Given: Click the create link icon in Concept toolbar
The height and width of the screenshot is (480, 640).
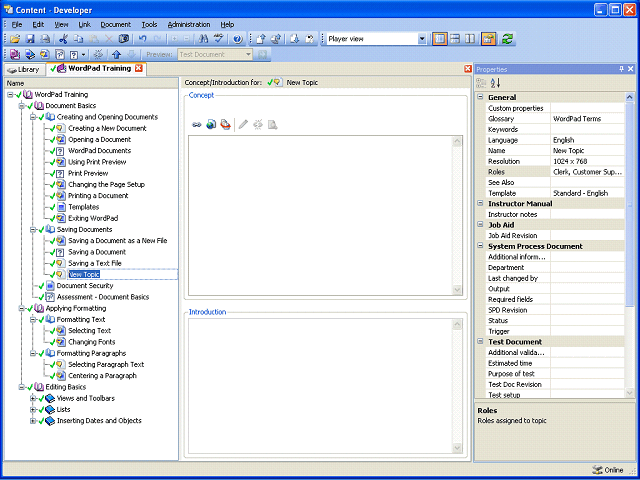Looking at the screenshot, I should (196, 124).
